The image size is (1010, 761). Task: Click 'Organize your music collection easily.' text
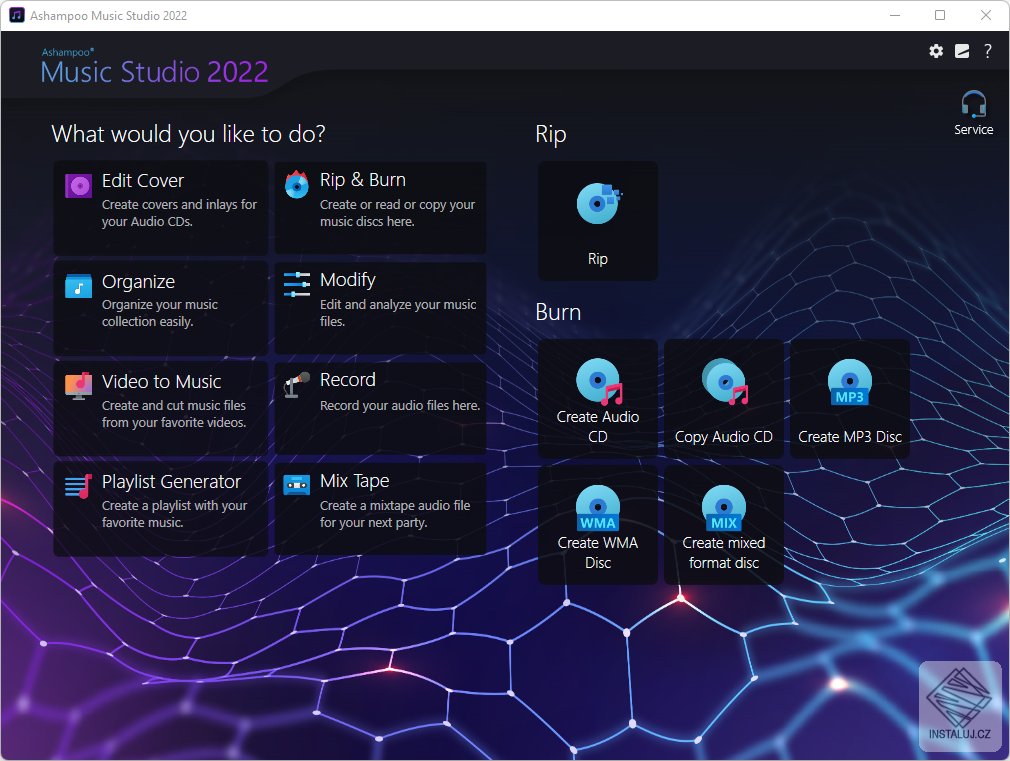(160, 313)
